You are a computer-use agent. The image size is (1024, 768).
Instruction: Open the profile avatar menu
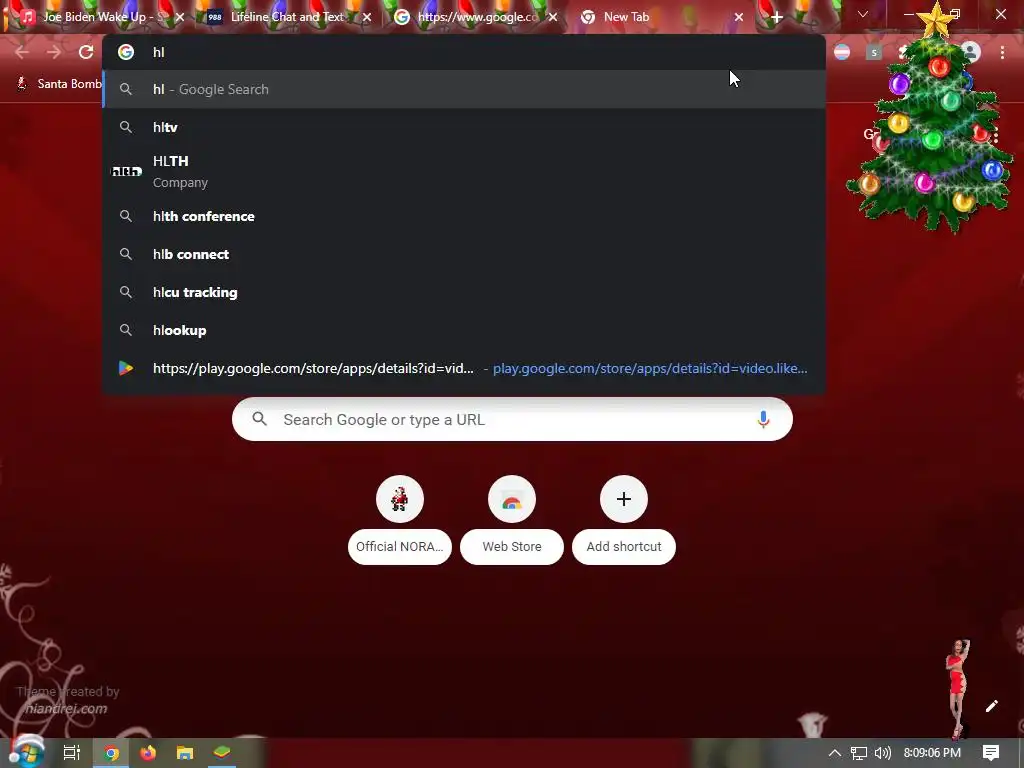pyautogui.click(x=972, y=52)
